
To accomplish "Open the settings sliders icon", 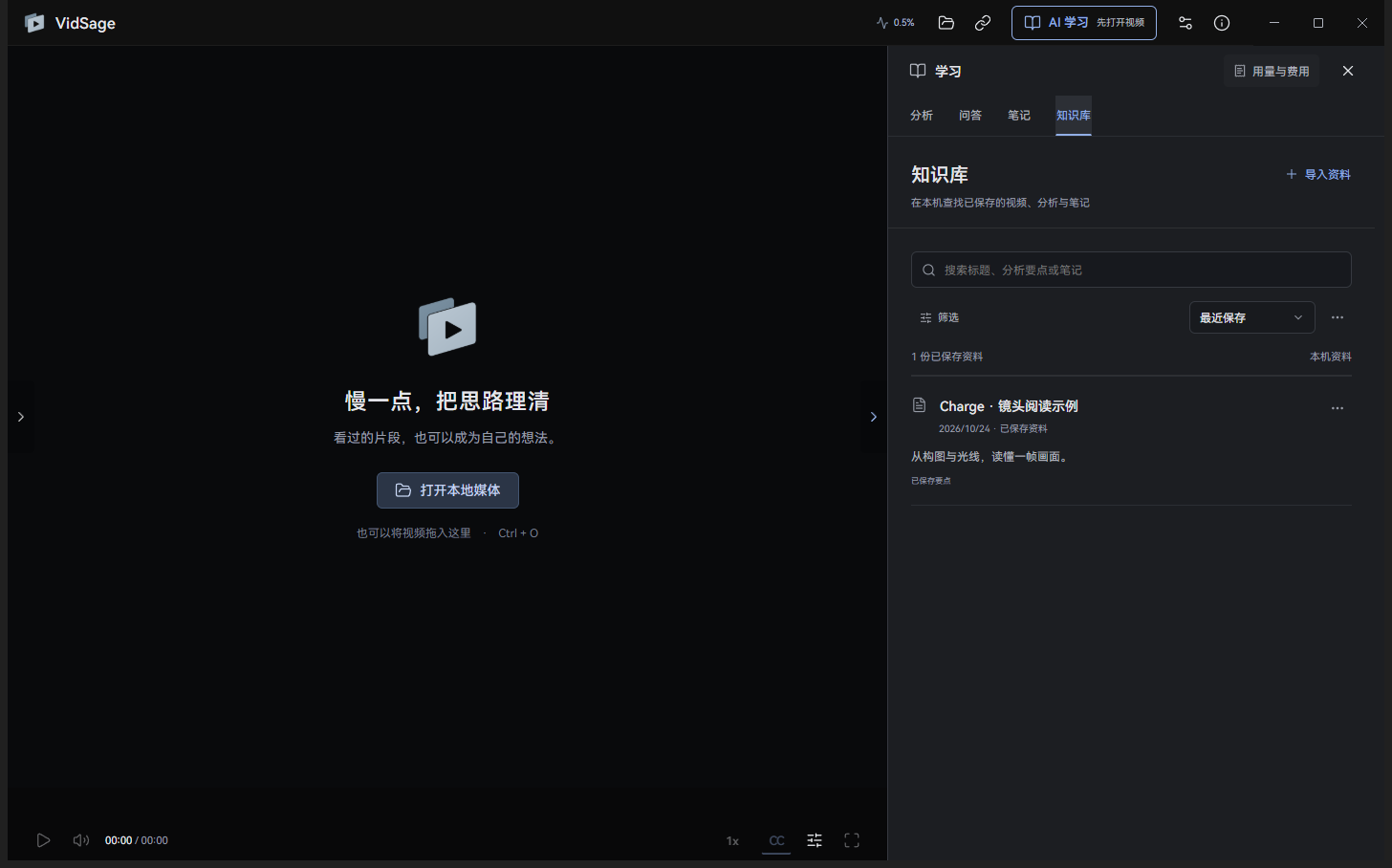I will (1185, 23).
